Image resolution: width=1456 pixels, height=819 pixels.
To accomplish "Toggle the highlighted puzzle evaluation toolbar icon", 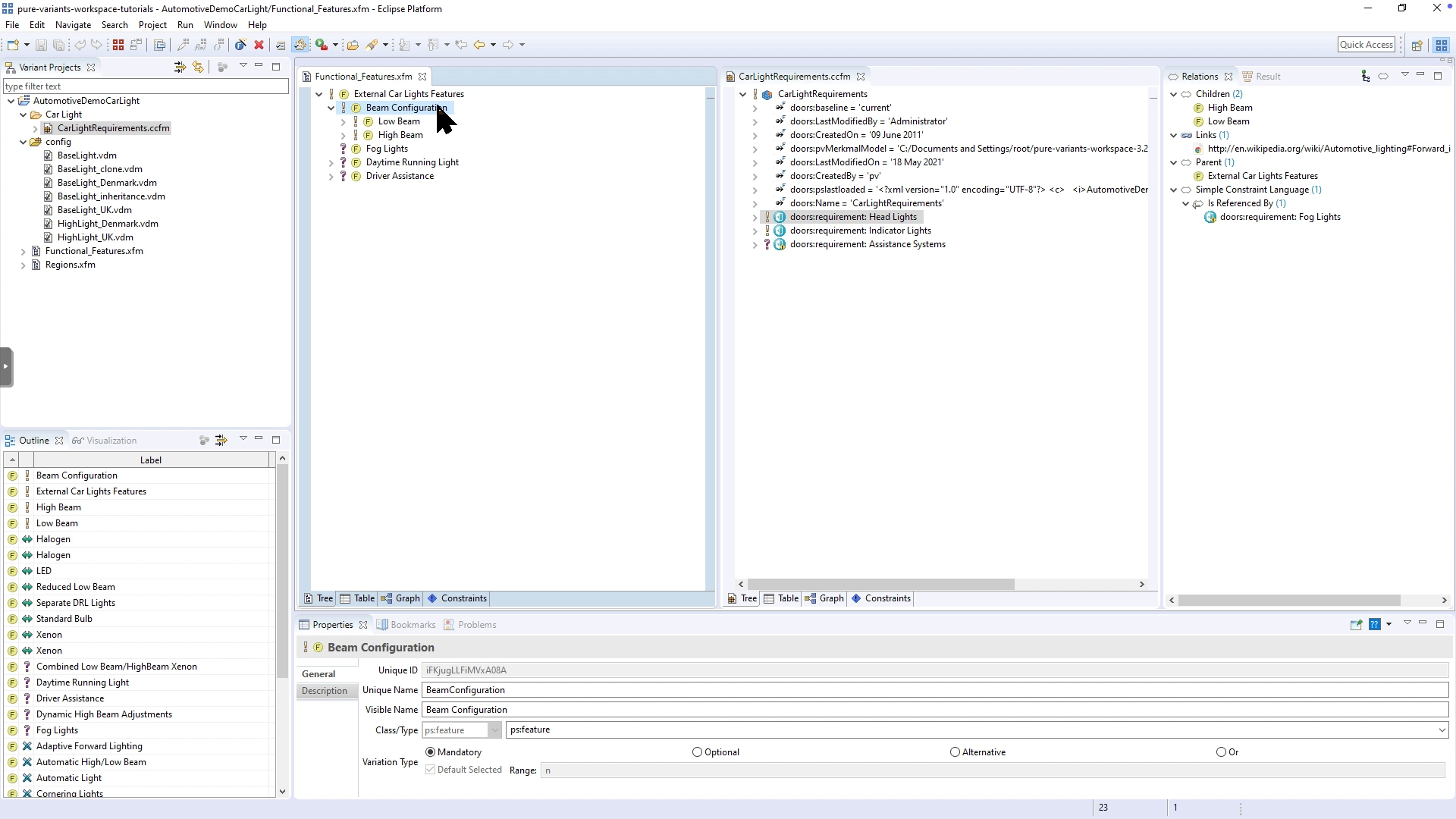I will pos(300,45).
